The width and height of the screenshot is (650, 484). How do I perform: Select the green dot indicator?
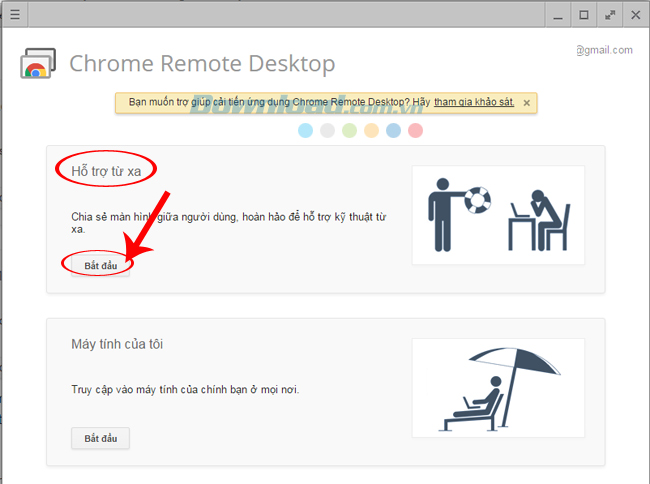point(349,130)
